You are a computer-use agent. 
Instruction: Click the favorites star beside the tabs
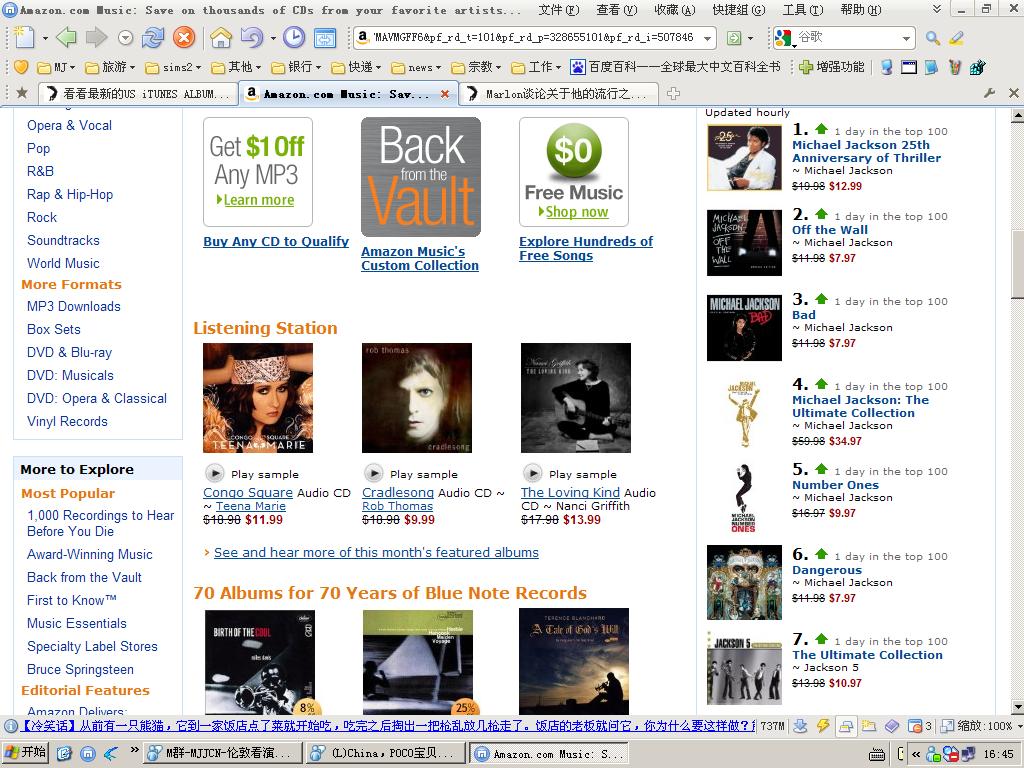pos(22,93)
